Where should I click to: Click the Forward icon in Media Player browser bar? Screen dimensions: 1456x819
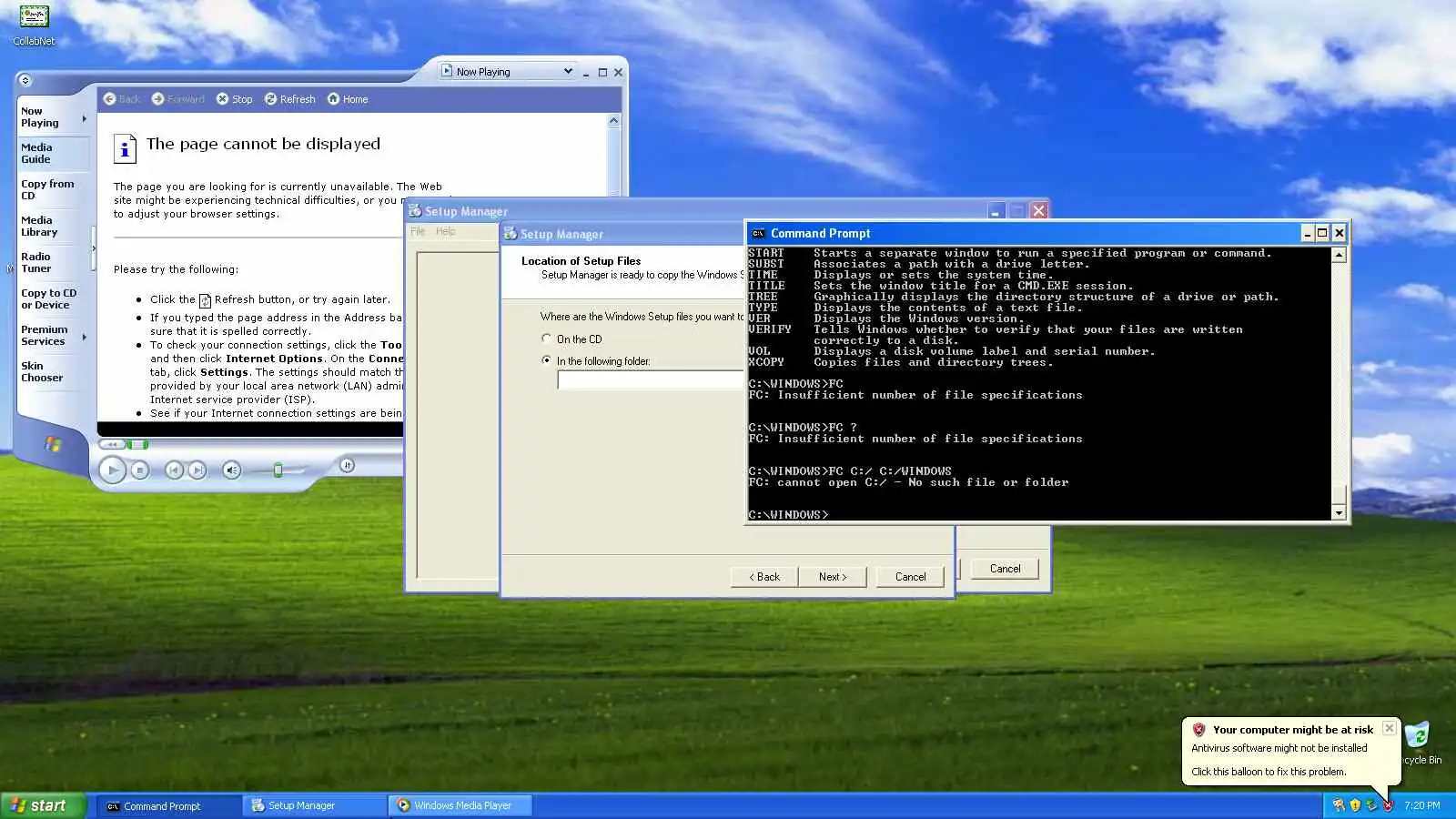pos(157,99)
